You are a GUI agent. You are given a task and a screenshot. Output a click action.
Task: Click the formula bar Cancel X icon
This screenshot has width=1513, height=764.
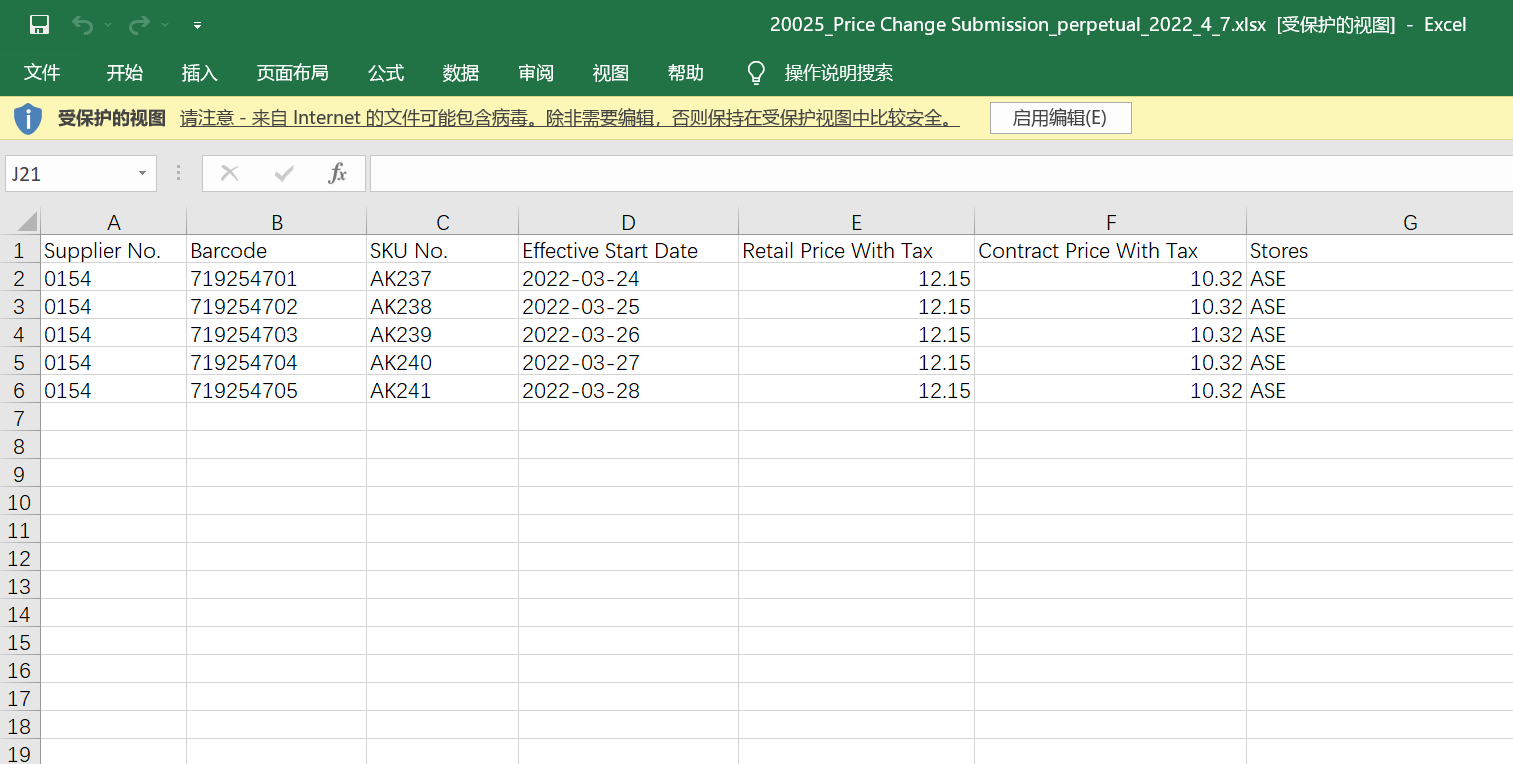(230, 174)
